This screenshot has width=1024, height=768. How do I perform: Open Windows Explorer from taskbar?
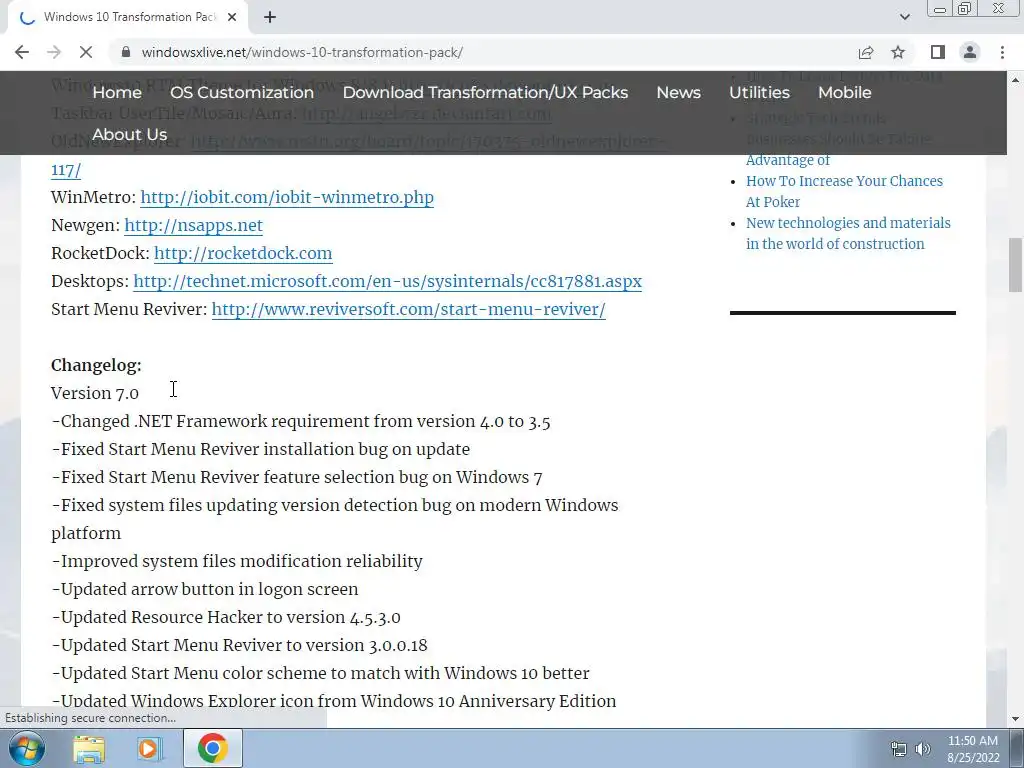89,748
